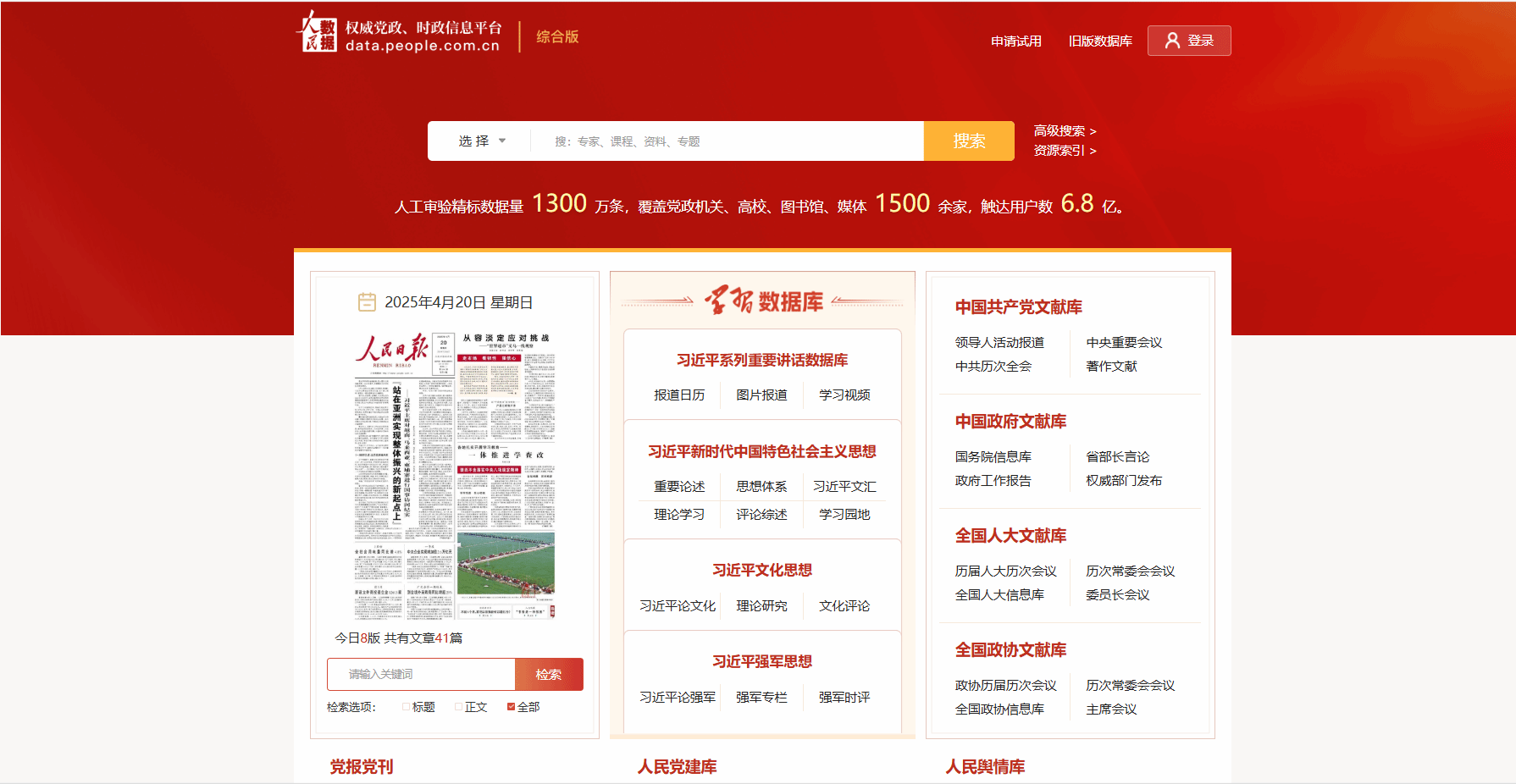Viewport: 1516px width, 784px height.
Task: Click the red 检索 button
Action: 549,674
